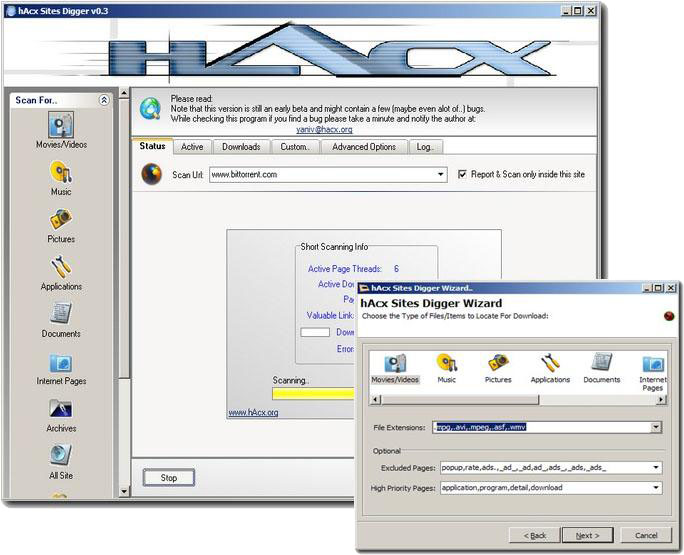Click the Scan Url text field
The image size is (684, 555).
point(323,175)
